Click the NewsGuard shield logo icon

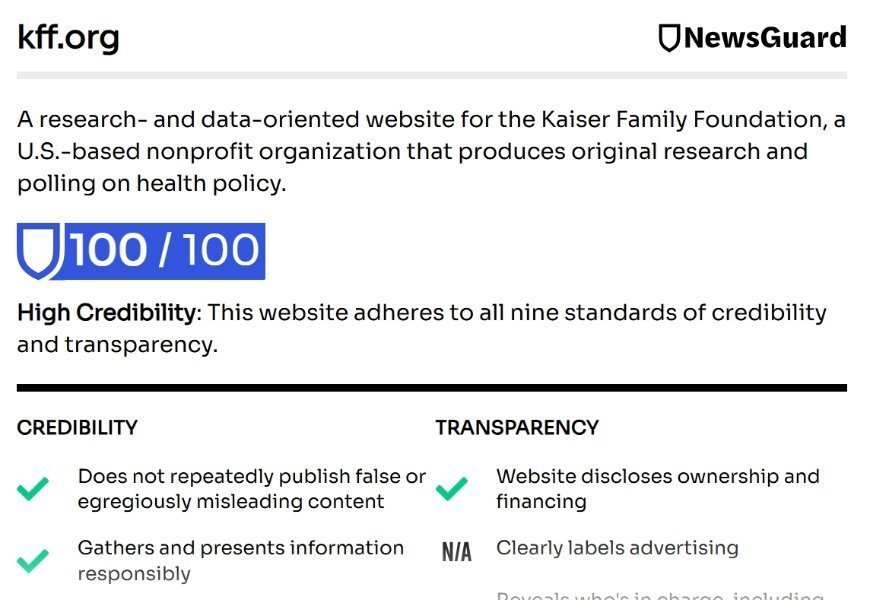tap(669, 38)
